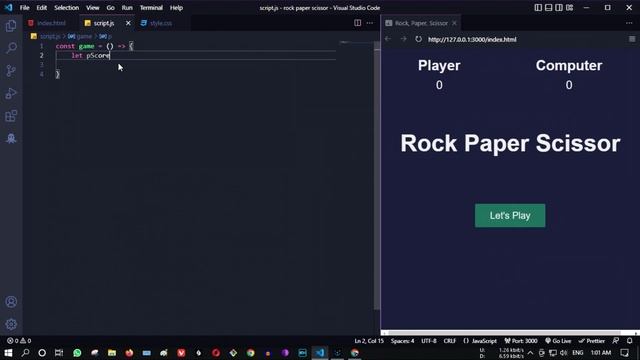Open the Go menu
Screen dimensions: 640x360
click(x=111, y=8)
